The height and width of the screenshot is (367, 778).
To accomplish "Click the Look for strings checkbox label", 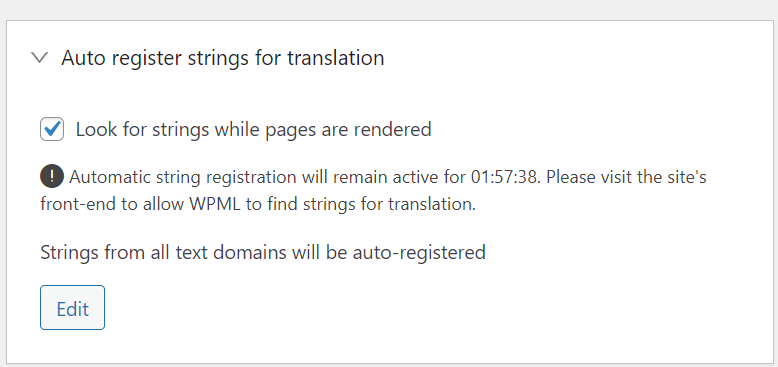I will [x=254, y=130].
